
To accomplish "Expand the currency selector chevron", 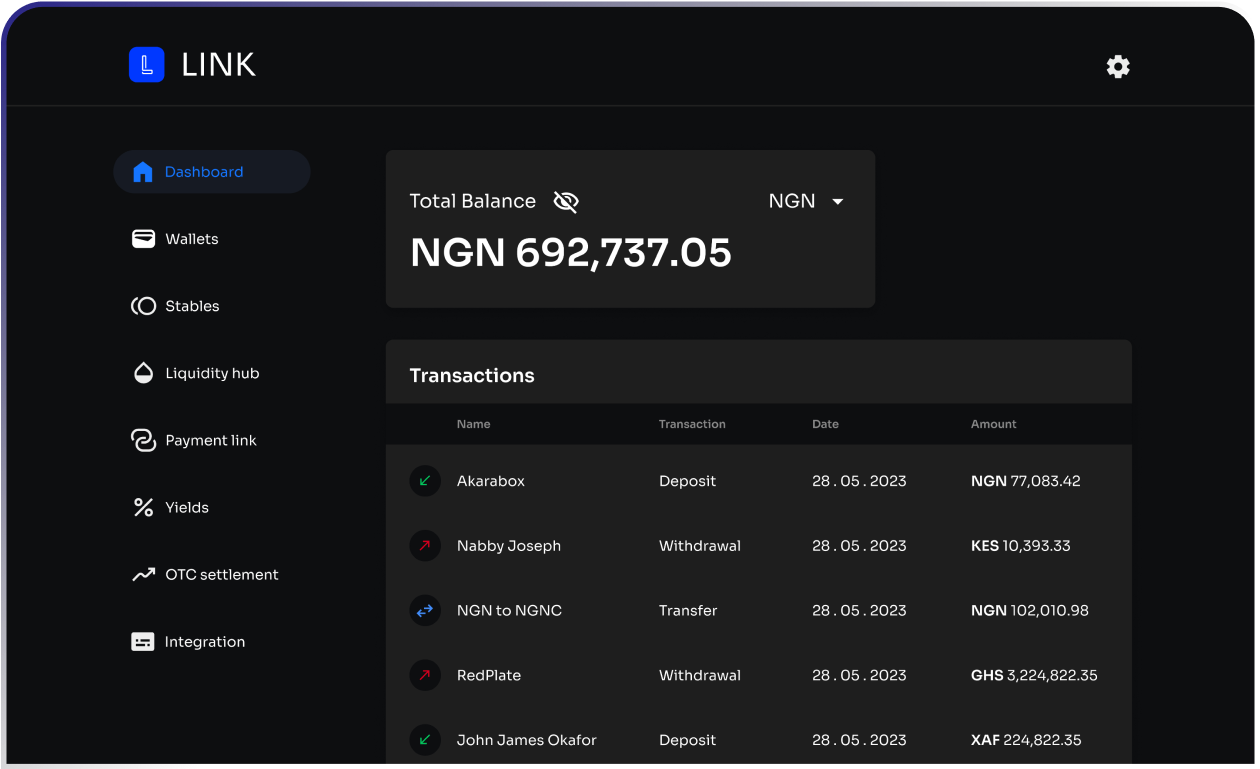I will pyautogui.click(x=836, y=201).
